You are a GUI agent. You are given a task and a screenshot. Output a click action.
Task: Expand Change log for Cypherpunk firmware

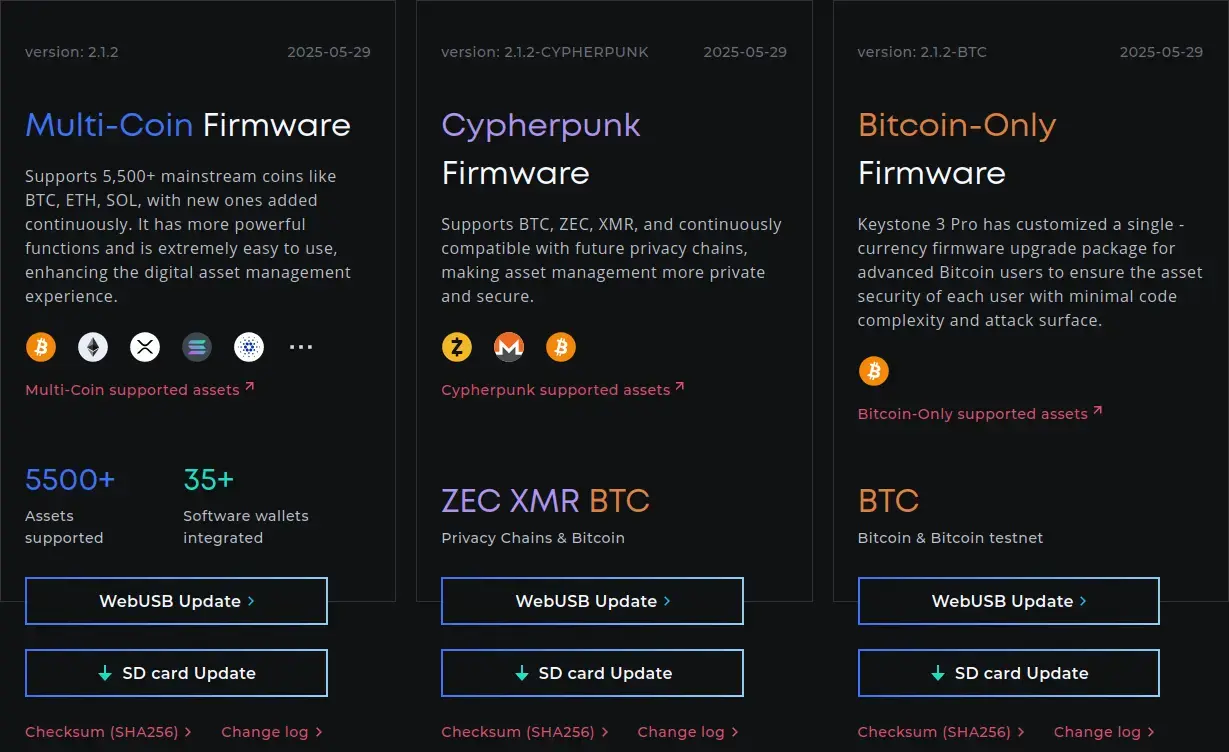point(688,732)
